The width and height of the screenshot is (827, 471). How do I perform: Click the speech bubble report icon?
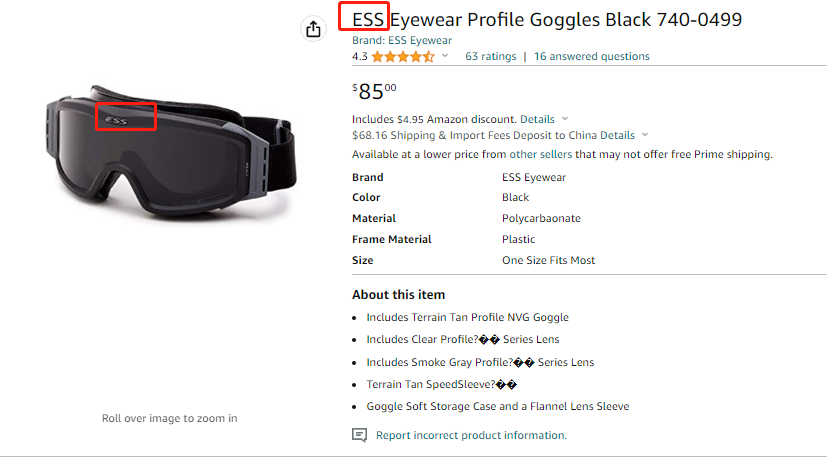360,435
